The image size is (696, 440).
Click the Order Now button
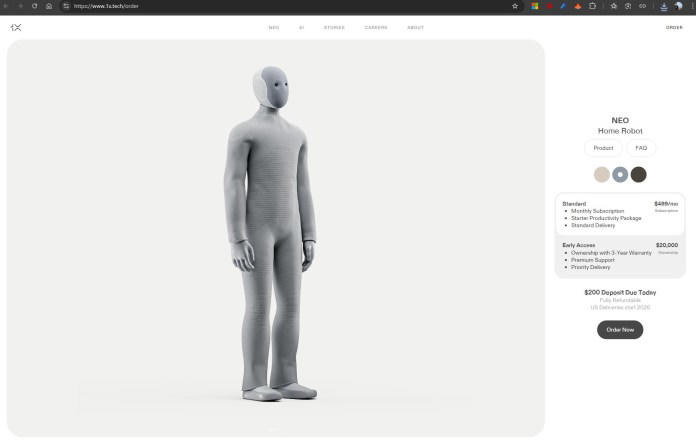[x=620, y=330]
